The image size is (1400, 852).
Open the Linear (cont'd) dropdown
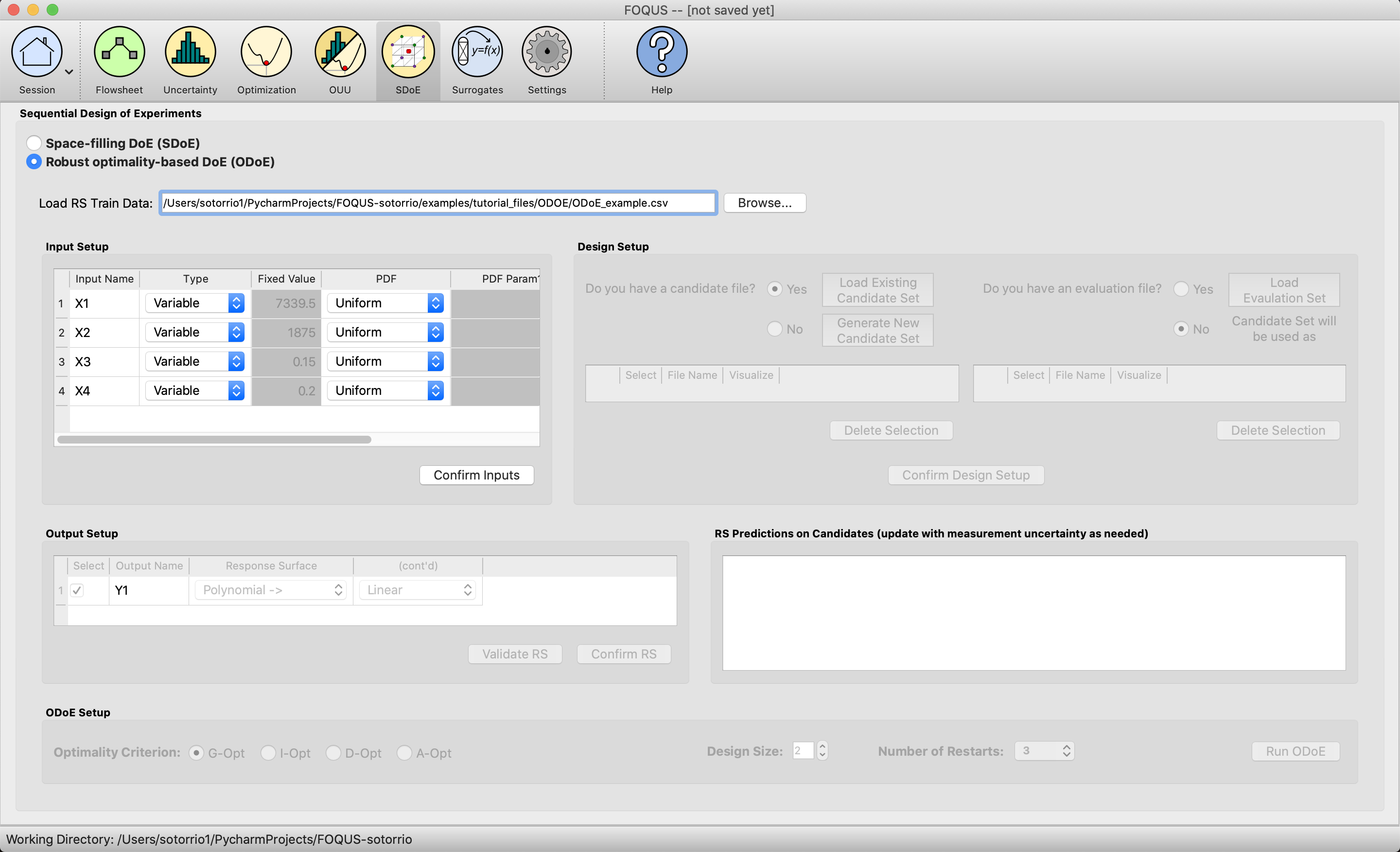coord(418,590)
